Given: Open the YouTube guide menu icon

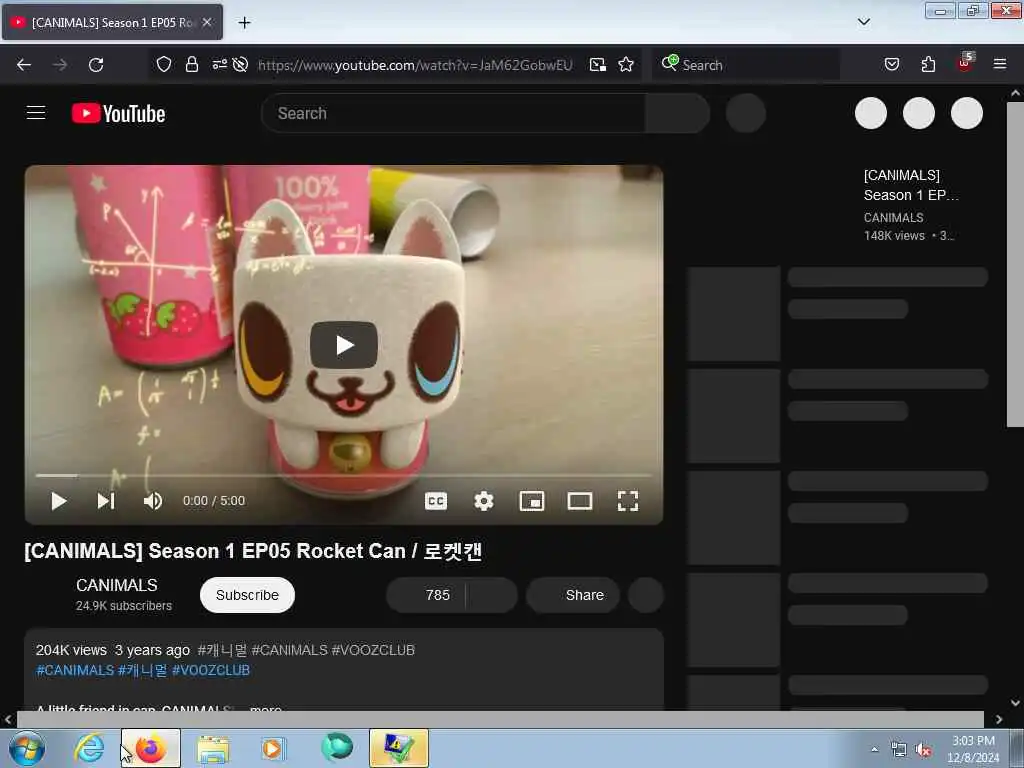Looking at the screenshot, I should tap(36, 113).
